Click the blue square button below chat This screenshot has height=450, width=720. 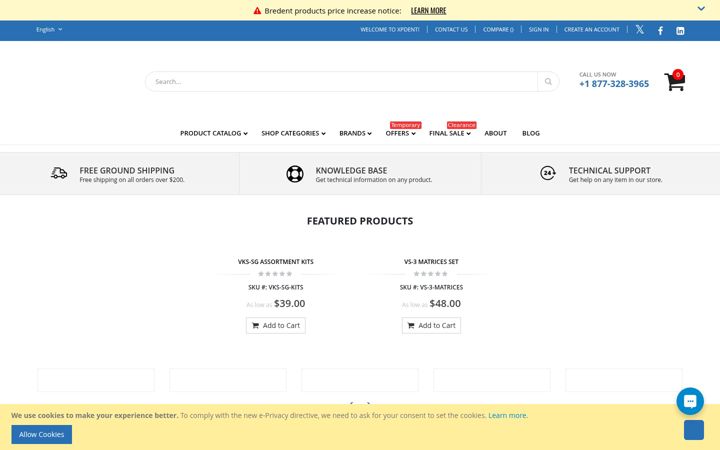pos(693,430)
